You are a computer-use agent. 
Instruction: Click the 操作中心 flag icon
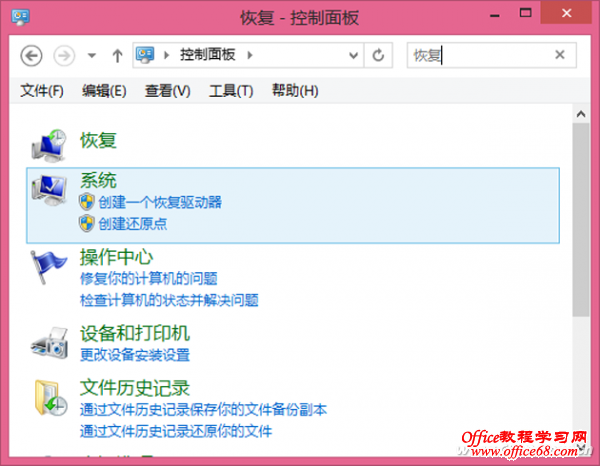click(48, 267)
